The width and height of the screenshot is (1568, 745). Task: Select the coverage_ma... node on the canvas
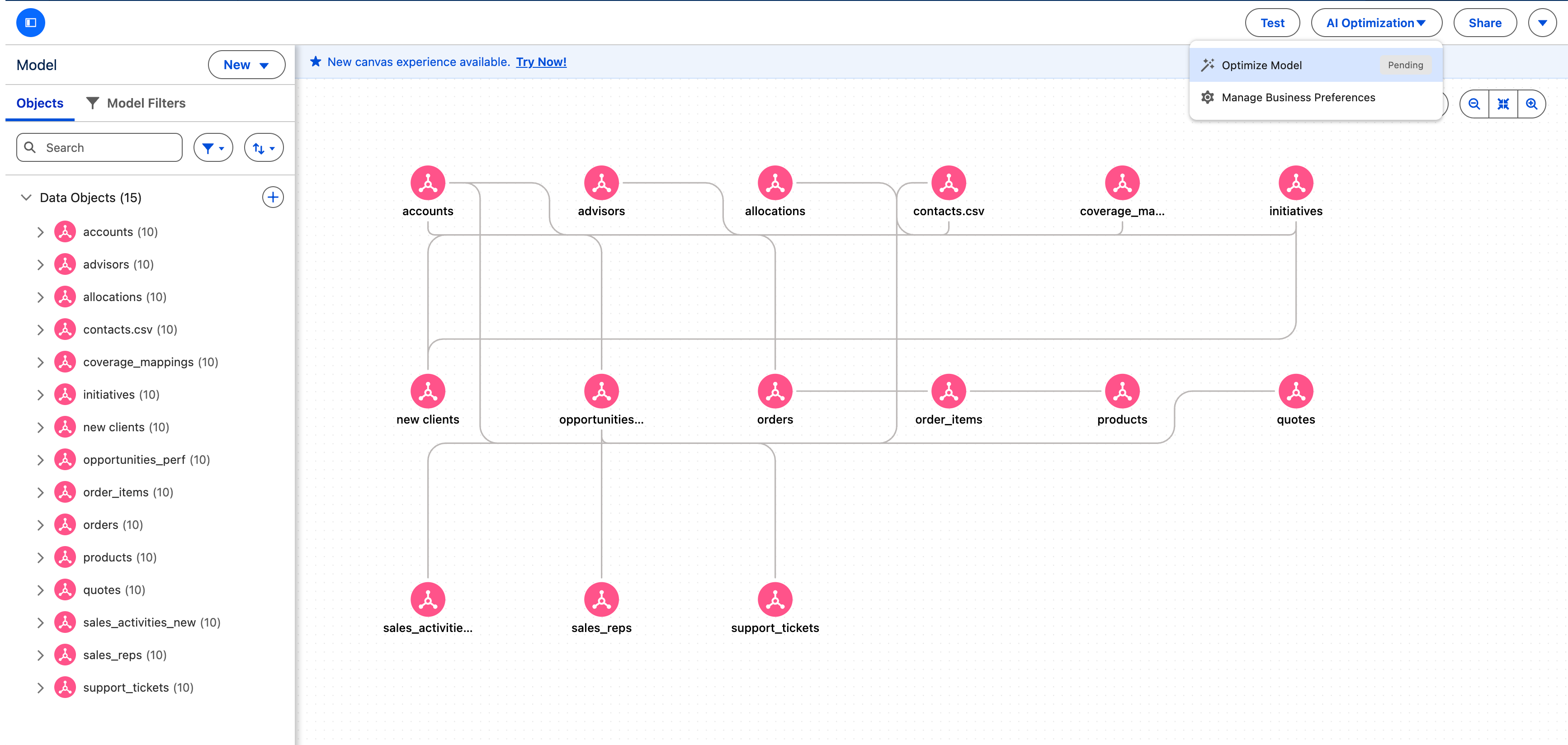click(x=1123, y=183)
